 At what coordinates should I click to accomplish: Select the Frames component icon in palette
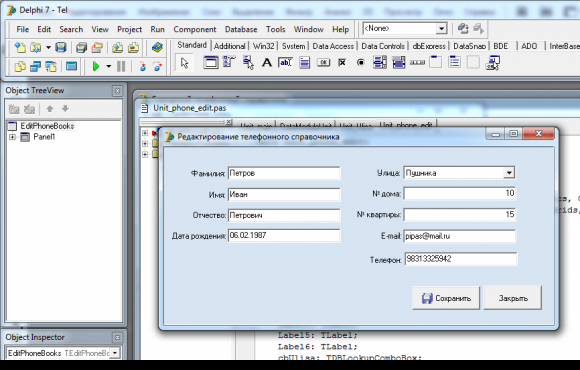pyautogui.click(x=210, y=63)
